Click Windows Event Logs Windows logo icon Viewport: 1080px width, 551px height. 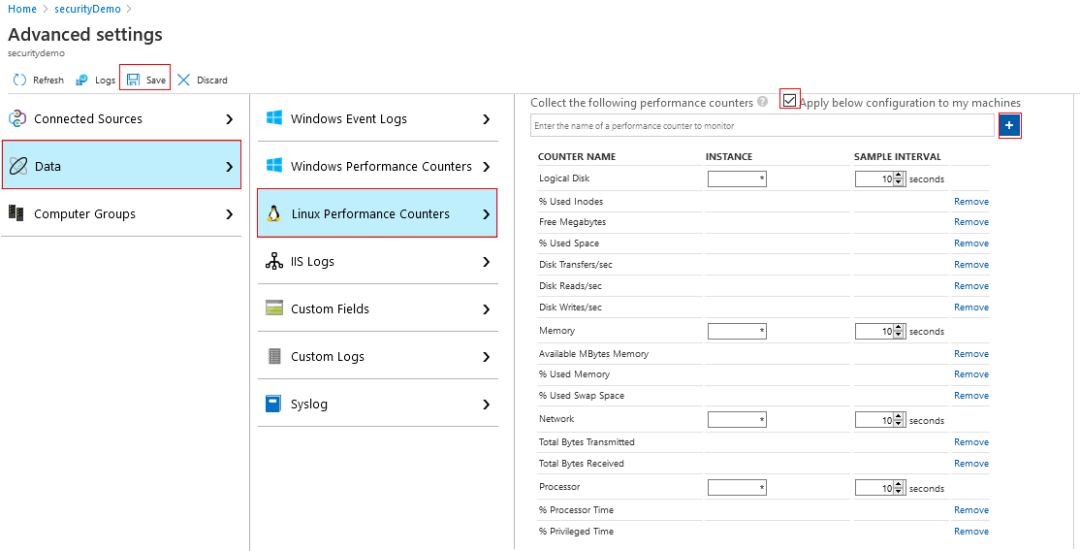274,118
